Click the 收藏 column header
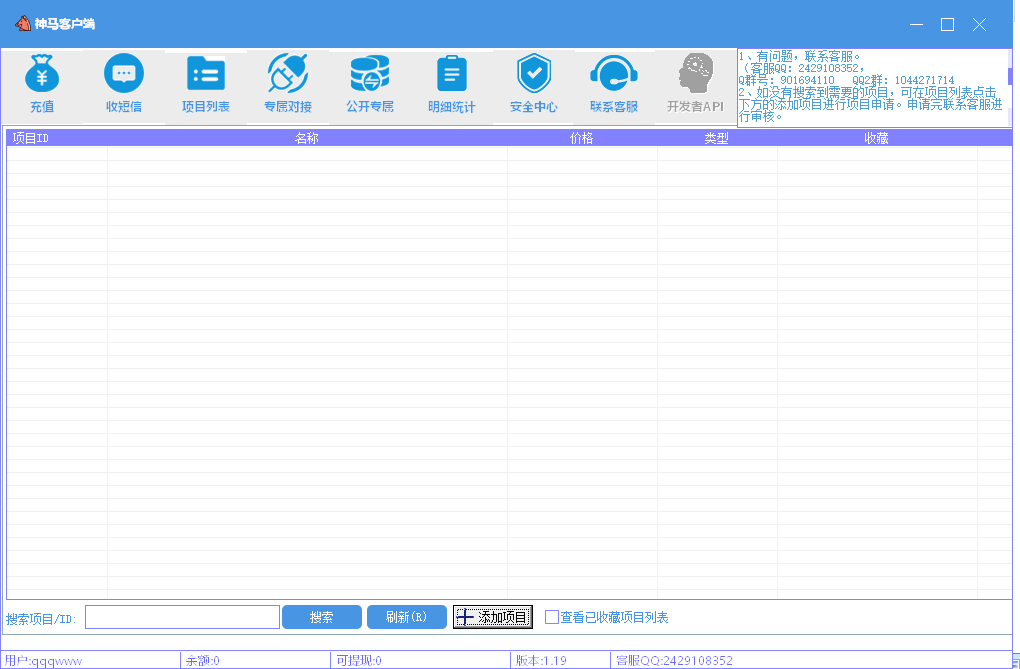Screen dimensions: 1020x669 click(x=876, y=139)
